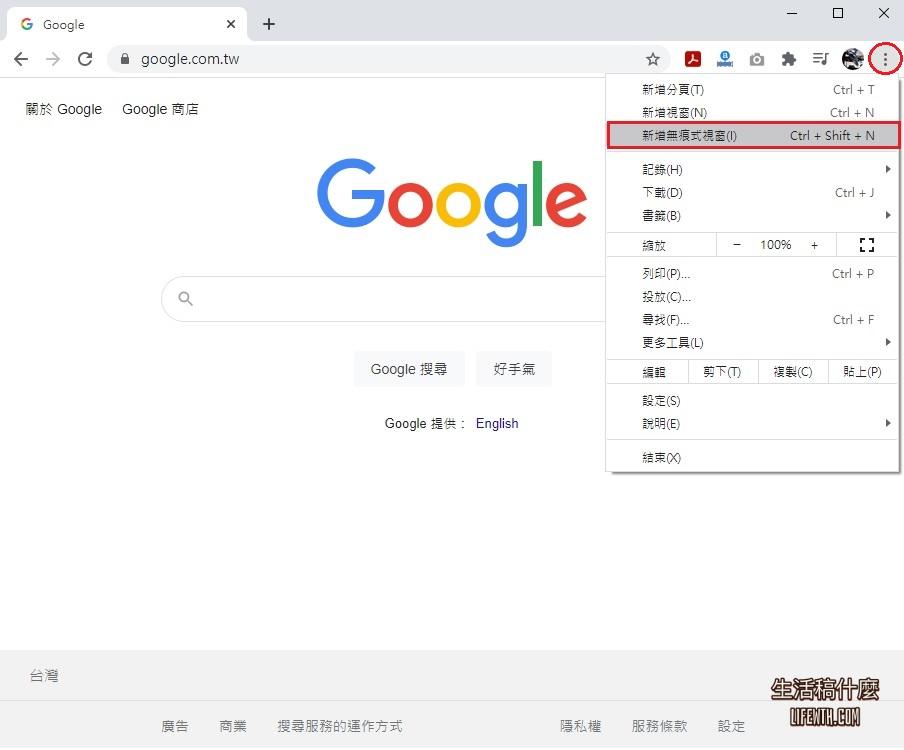This screenshot has height=750, width=904.
Task: Click the Google logo image
Action: [452, 202]
